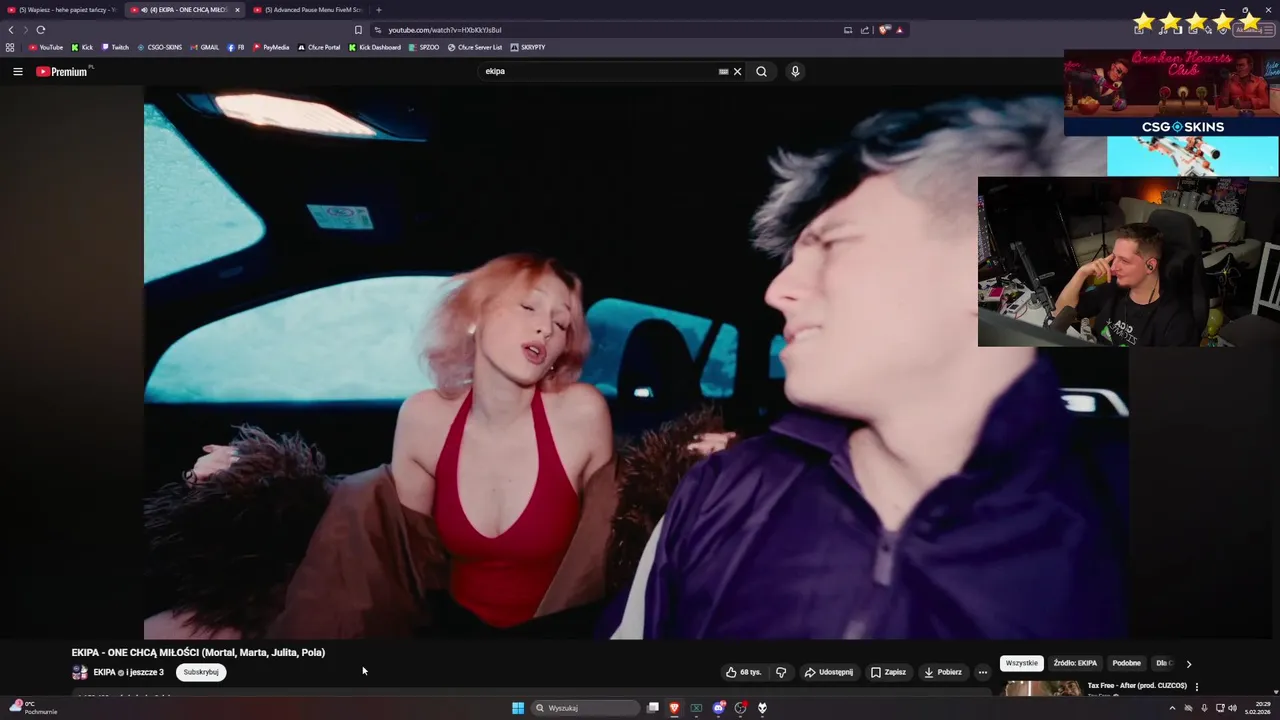Click the taskbar Wyszukaj search box
The width and height of the screenshot is (1280, 720).
[x=585, y=708]
